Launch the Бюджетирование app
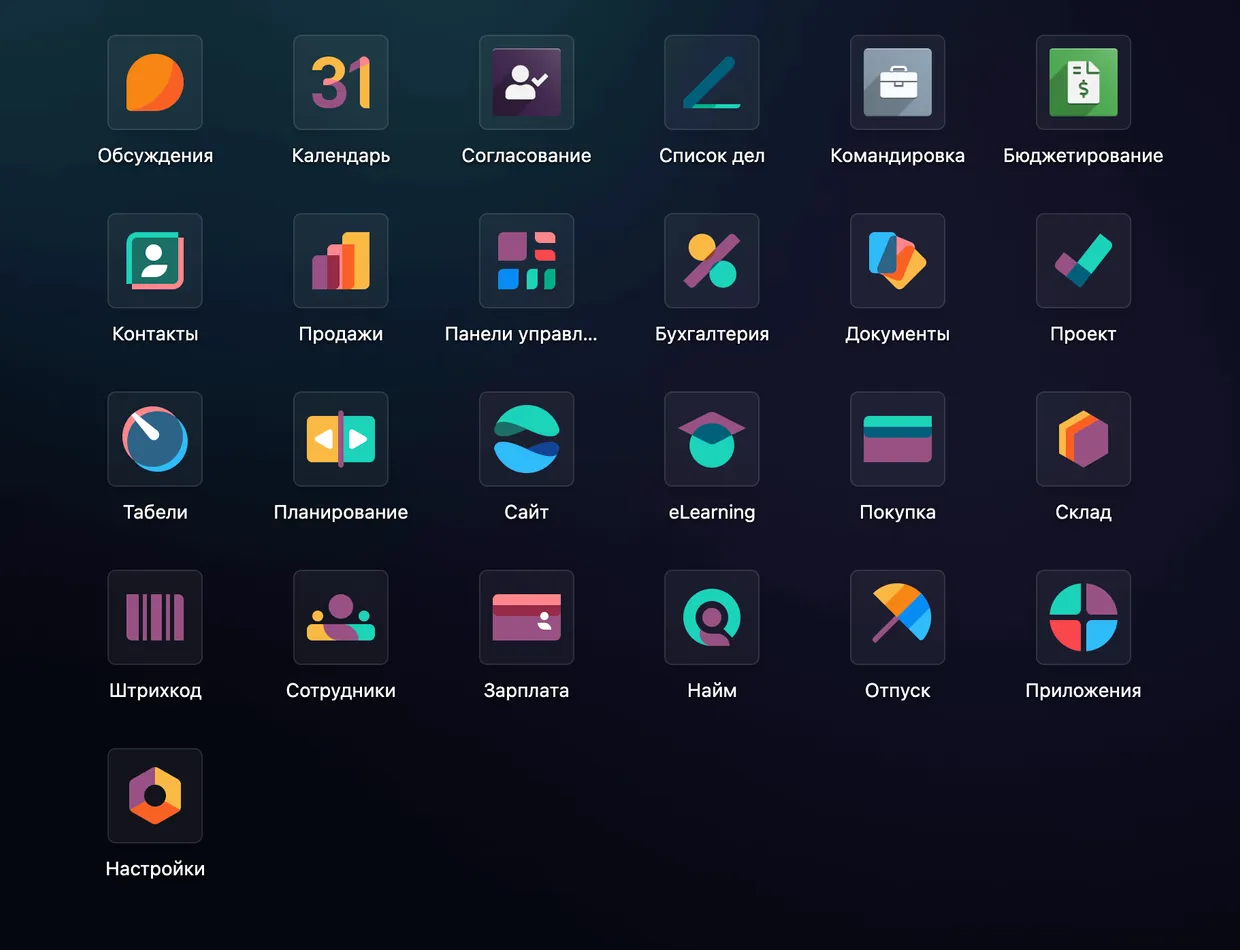1240x950 pixels. [x=1083, y=82]
